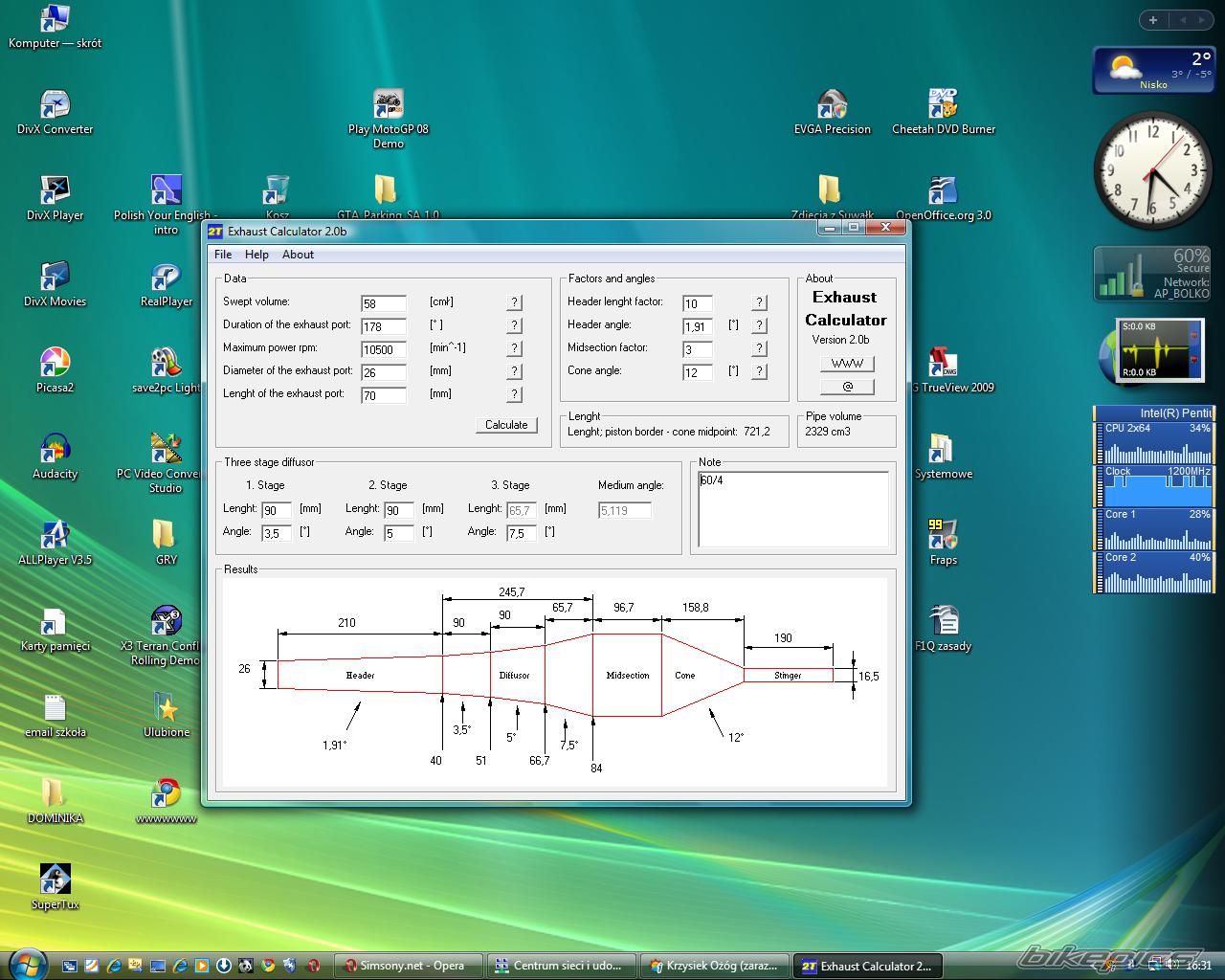
Task: Click the ? help for Maximum power rpm
Action: tap(515, 348)
